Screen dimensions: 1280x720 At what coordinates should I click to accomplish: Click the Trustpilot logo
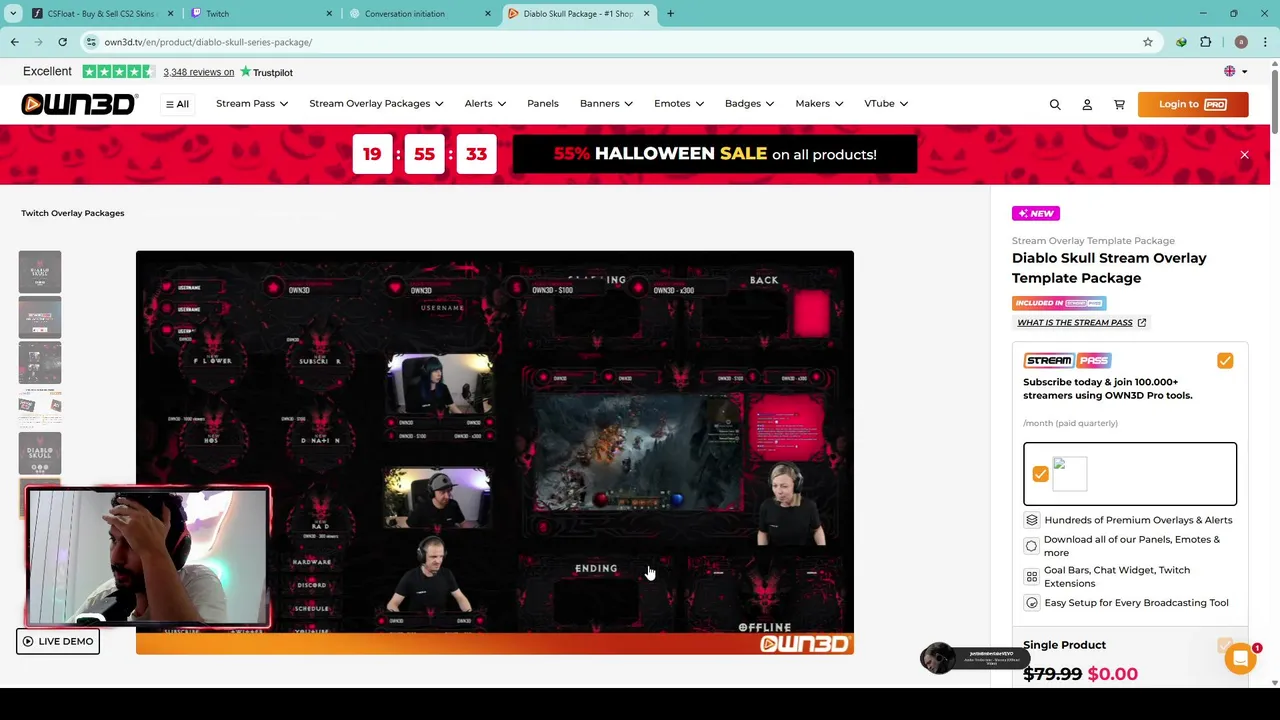[266, 72]
